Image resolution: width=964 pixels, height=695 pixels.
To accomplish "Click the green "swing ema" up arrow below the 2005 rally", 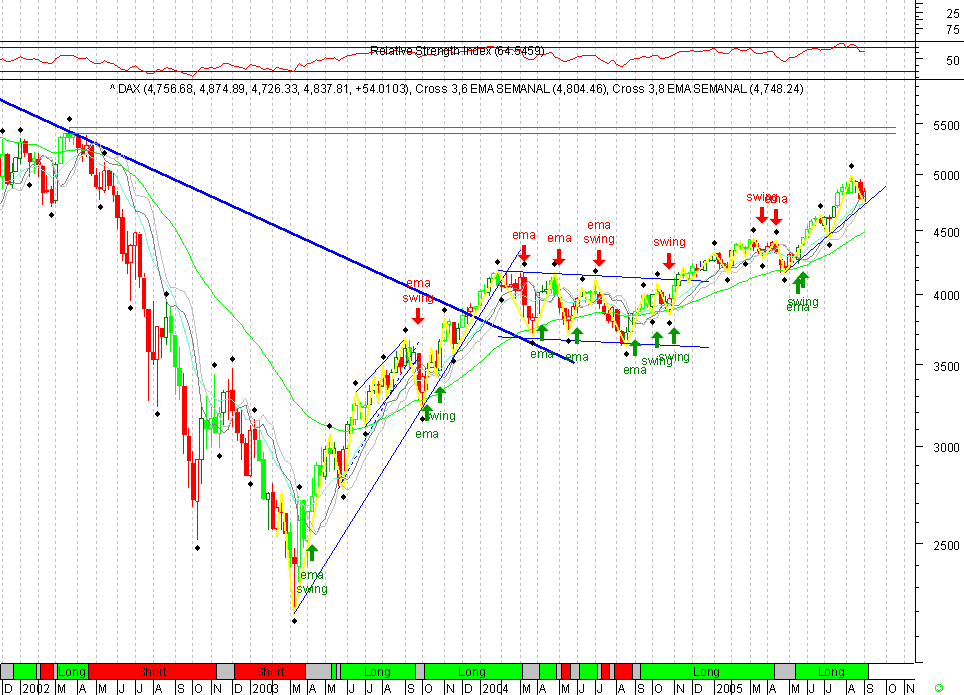I will coord(801,281).
